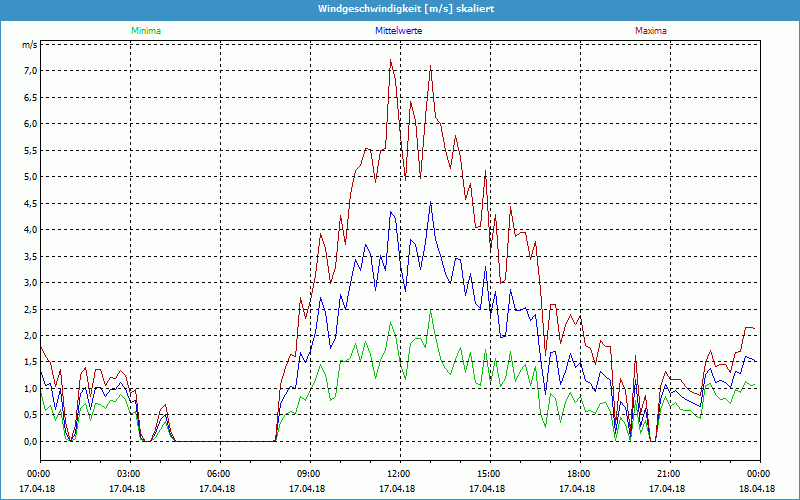Click the 18.04.18 date label
800x500 pixels.
pyautogui.click(x=757, y=488)
